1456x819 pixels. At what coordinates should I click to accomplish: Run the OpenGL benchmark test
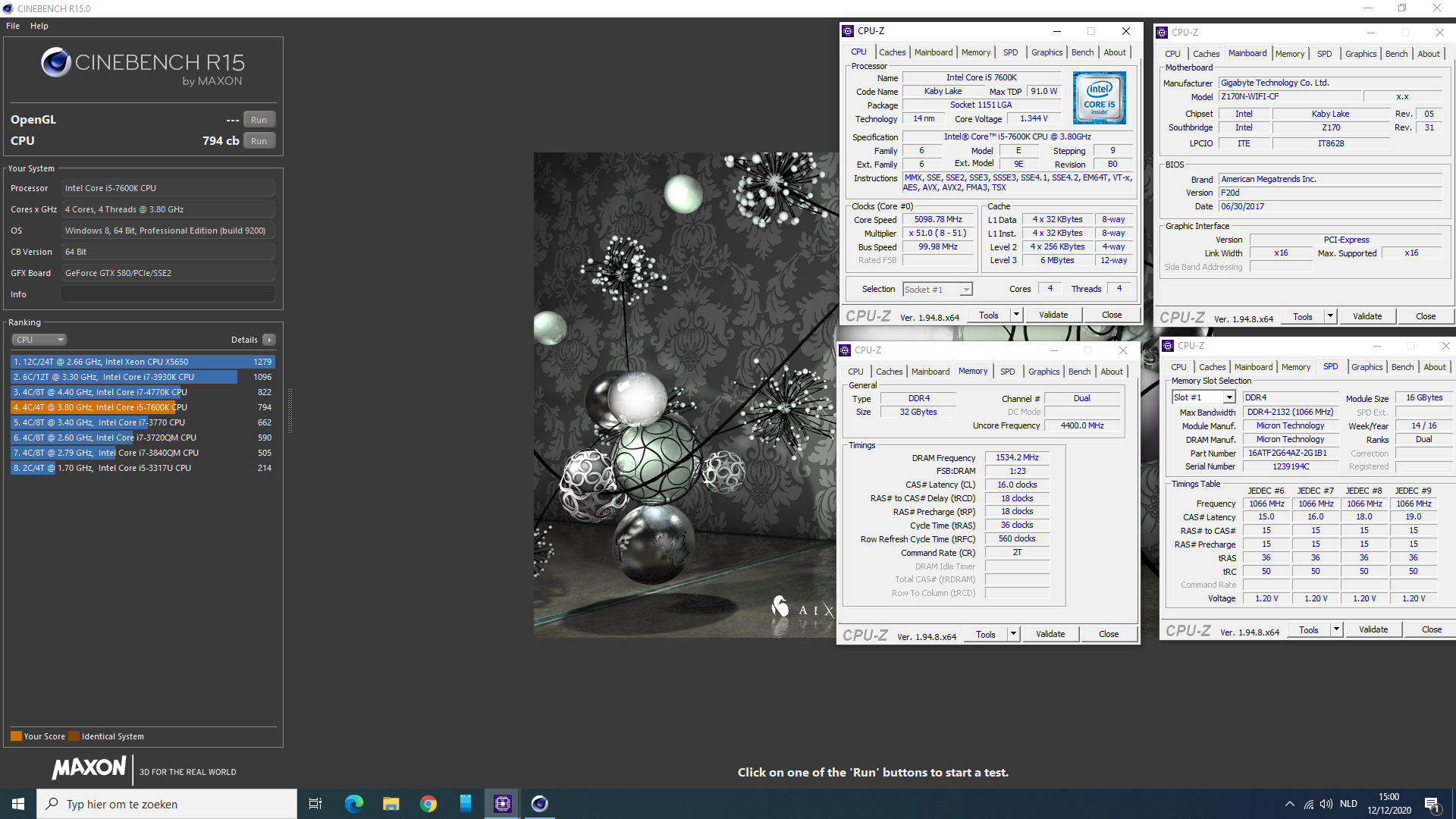[x=259, y=120]
